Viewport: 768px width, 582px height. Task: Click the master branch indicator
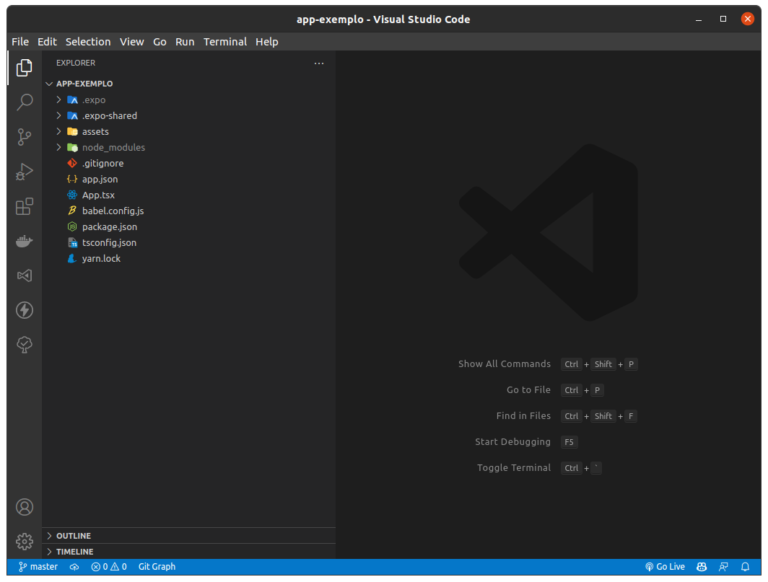click(x=38, y=567)
